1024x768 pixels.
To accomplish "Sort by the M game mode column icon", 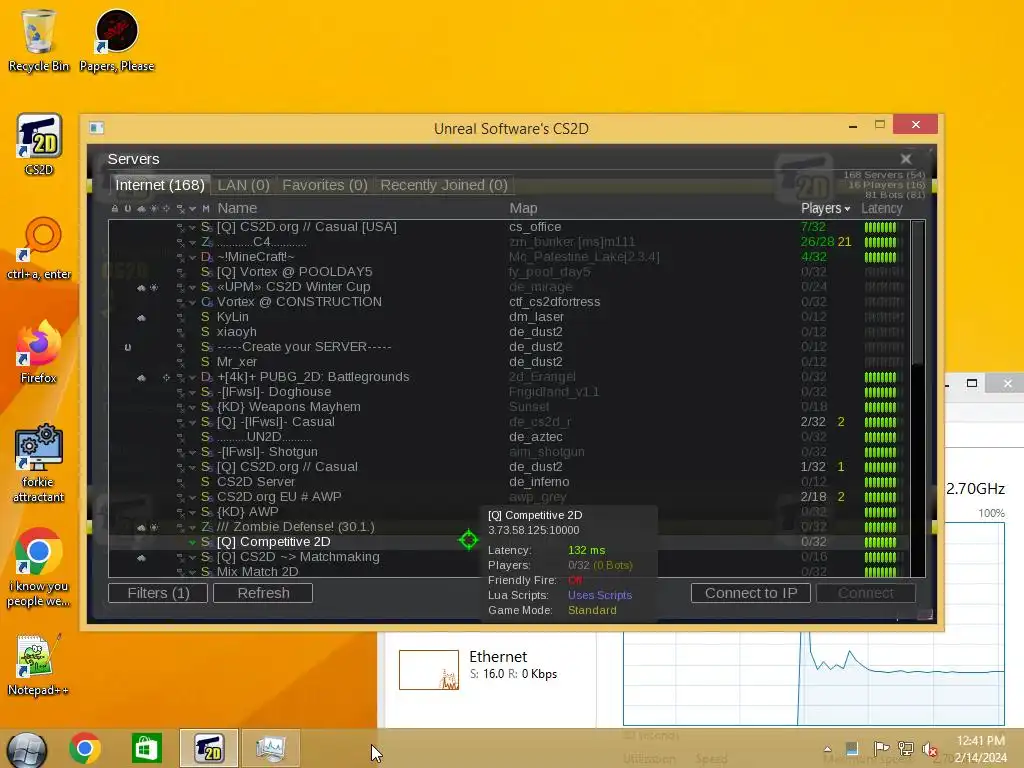I will tap(206, 209).
